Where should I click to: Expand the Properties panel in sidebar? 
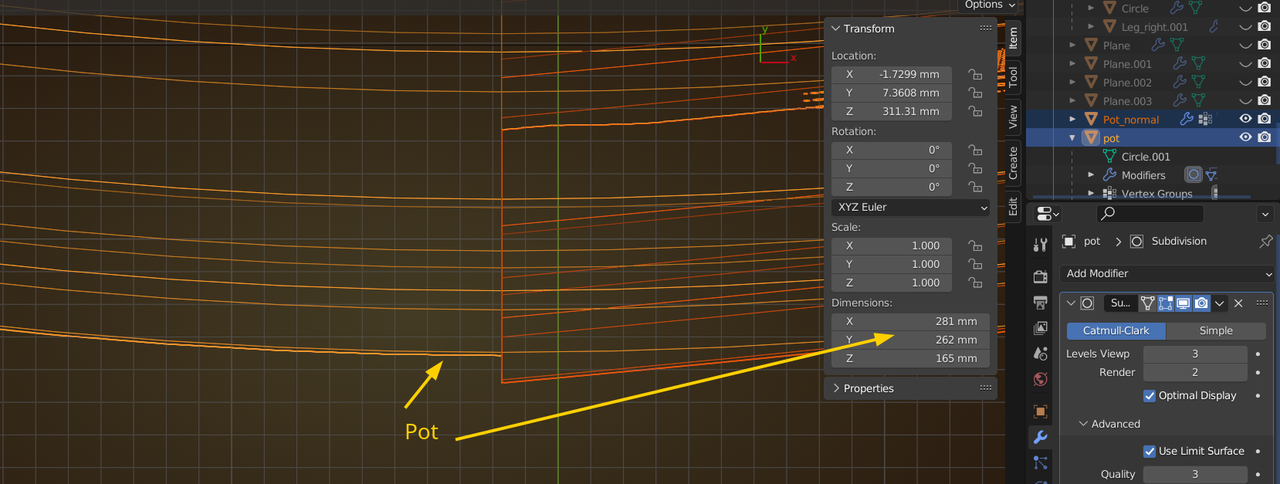[x=836, y=388]
